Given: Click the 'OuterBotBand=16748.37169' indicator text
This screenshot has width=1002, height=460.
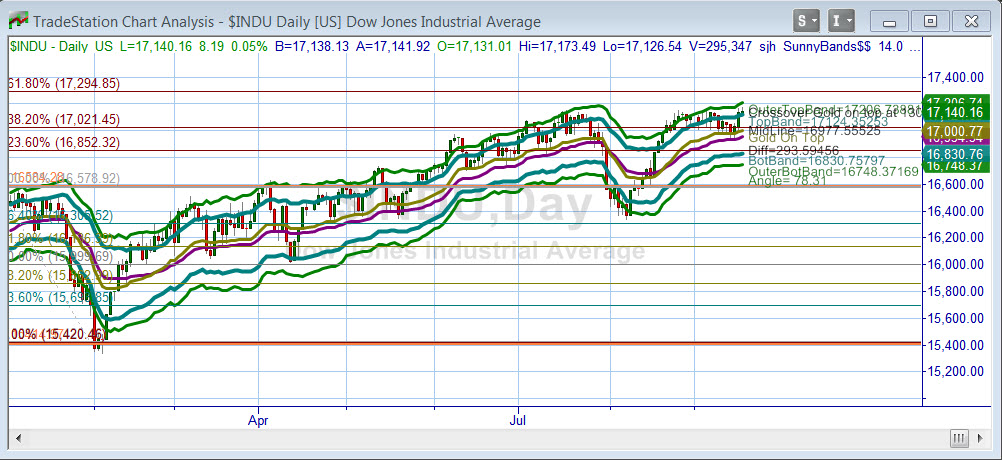Looking at the screenshot, I should coord(833,172).
